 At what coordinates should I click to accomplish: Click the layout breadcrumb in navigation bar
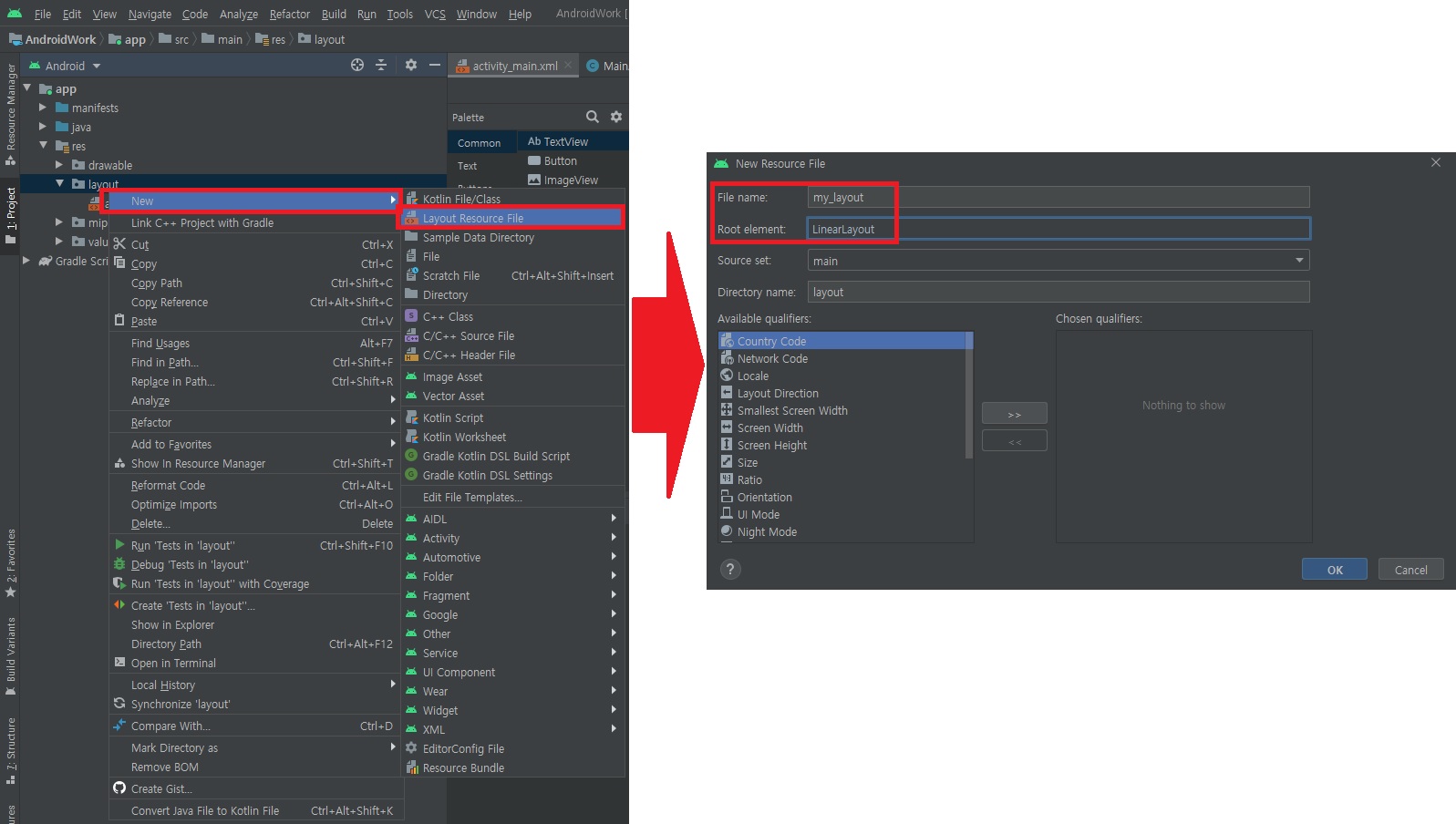click(x=321, y=39)
